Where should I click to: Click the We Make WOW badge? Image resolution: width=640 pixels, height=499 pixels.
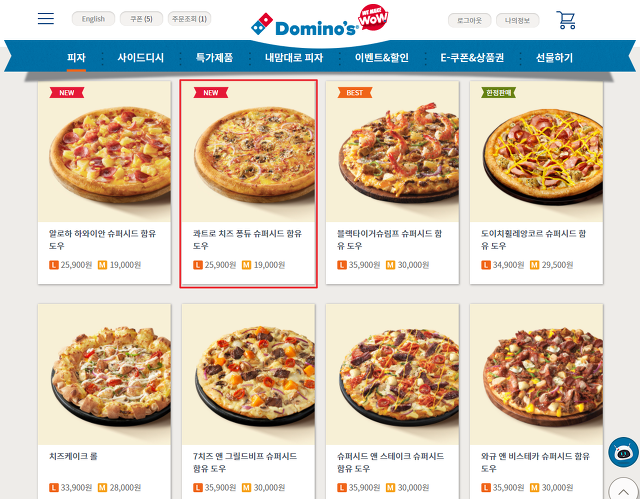pyautogui.click(x=373, y=17)
